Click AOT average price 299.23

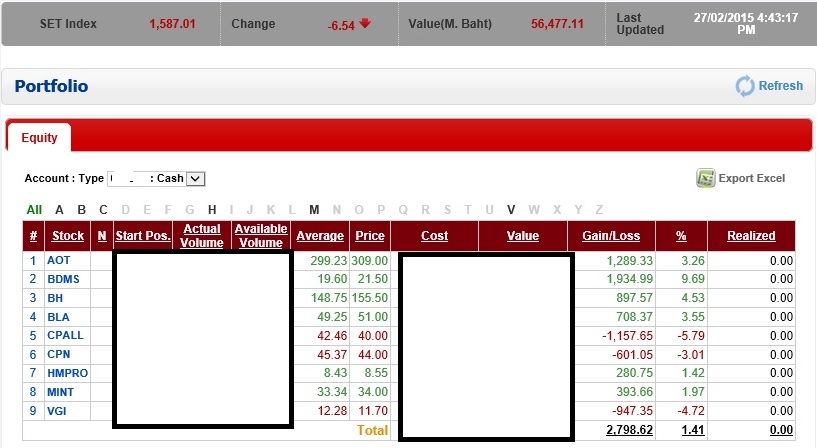point(329,260)
